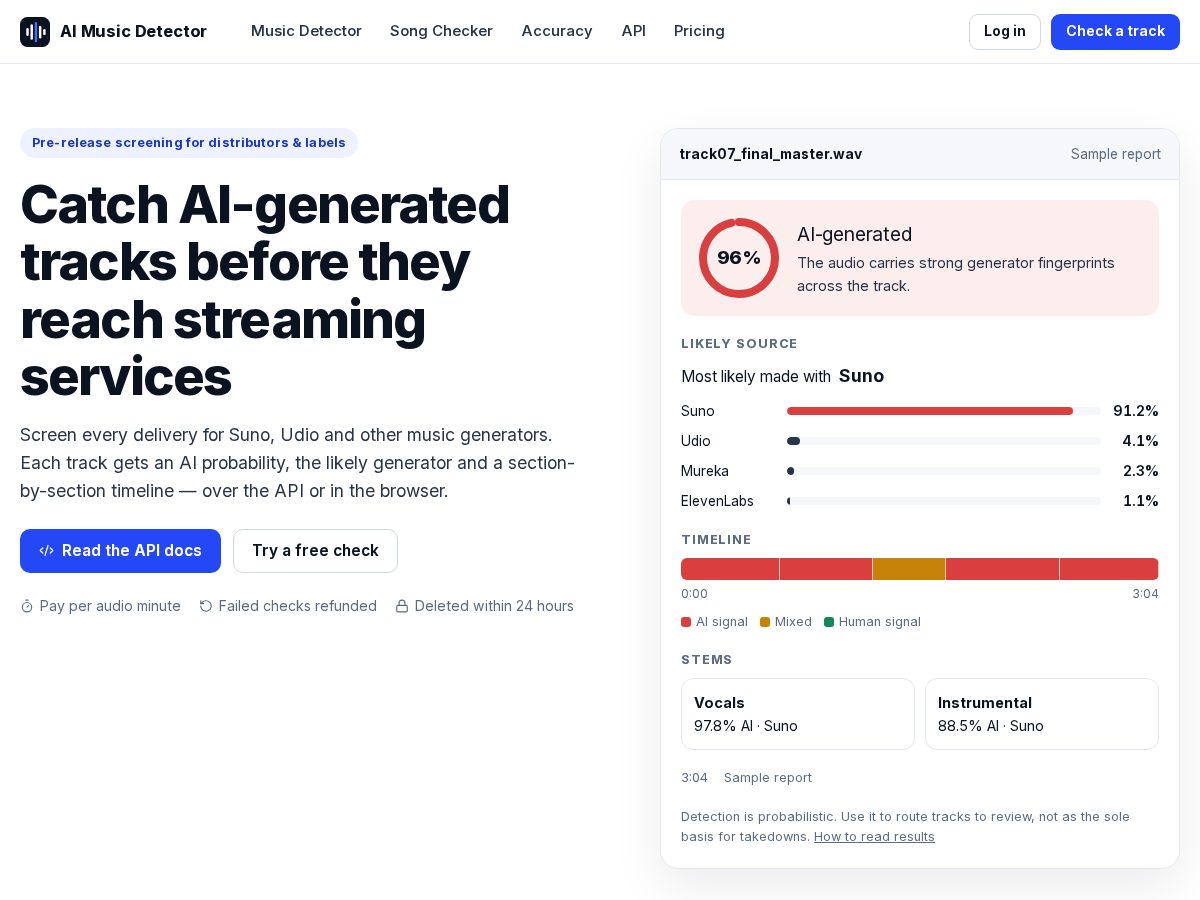
Task: Click the TIMELINE section heading
Action: 716,540
